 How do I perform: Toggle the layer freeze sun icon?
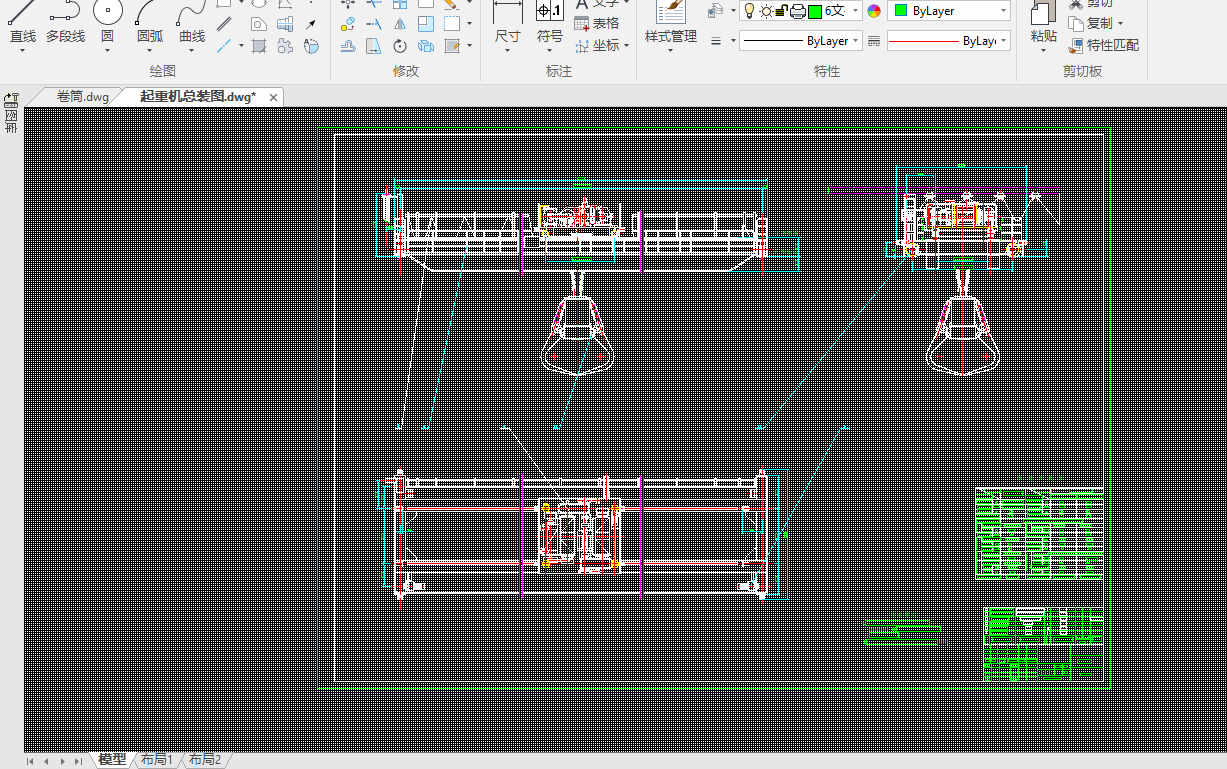tap(765, 11)
